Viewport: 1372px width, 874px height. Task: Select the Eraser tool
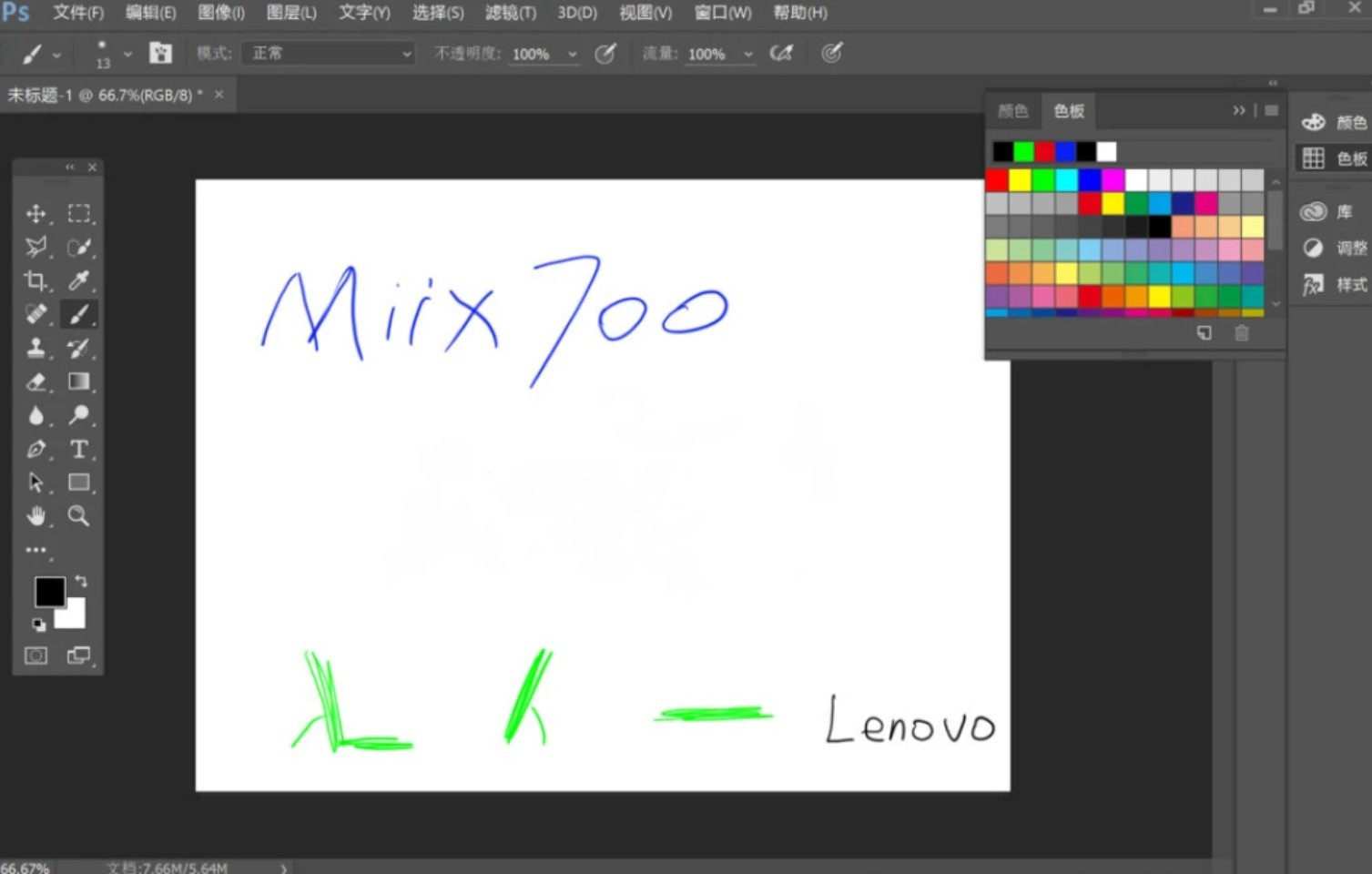36,381
